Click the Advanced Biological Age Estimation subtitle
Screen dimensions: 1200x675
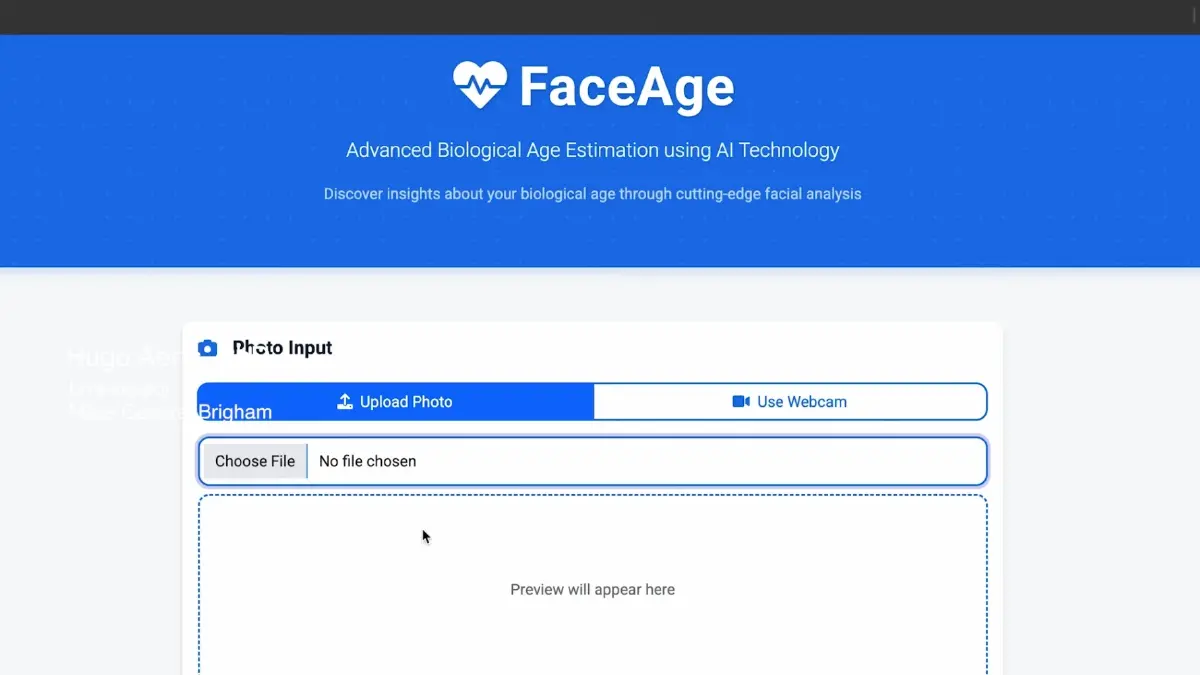point(592,150)
